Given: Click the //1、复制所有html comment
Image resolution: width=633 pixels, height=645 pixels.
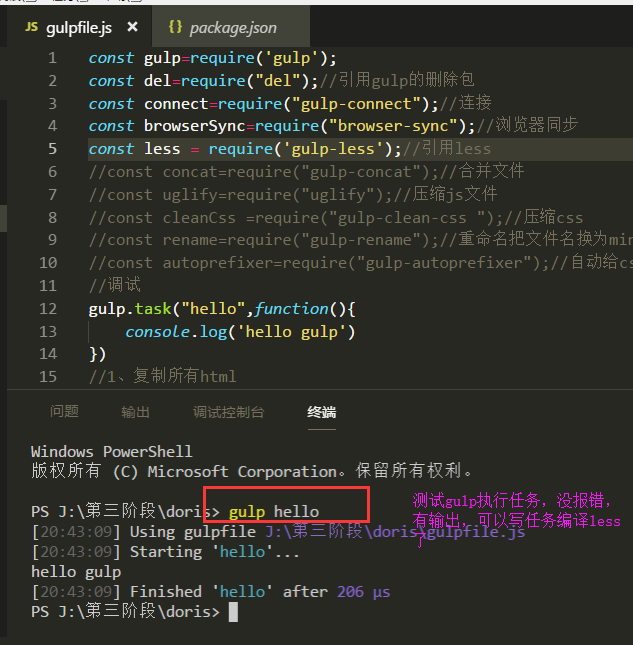Looking at the screenshot, I should tap(163, 376).
